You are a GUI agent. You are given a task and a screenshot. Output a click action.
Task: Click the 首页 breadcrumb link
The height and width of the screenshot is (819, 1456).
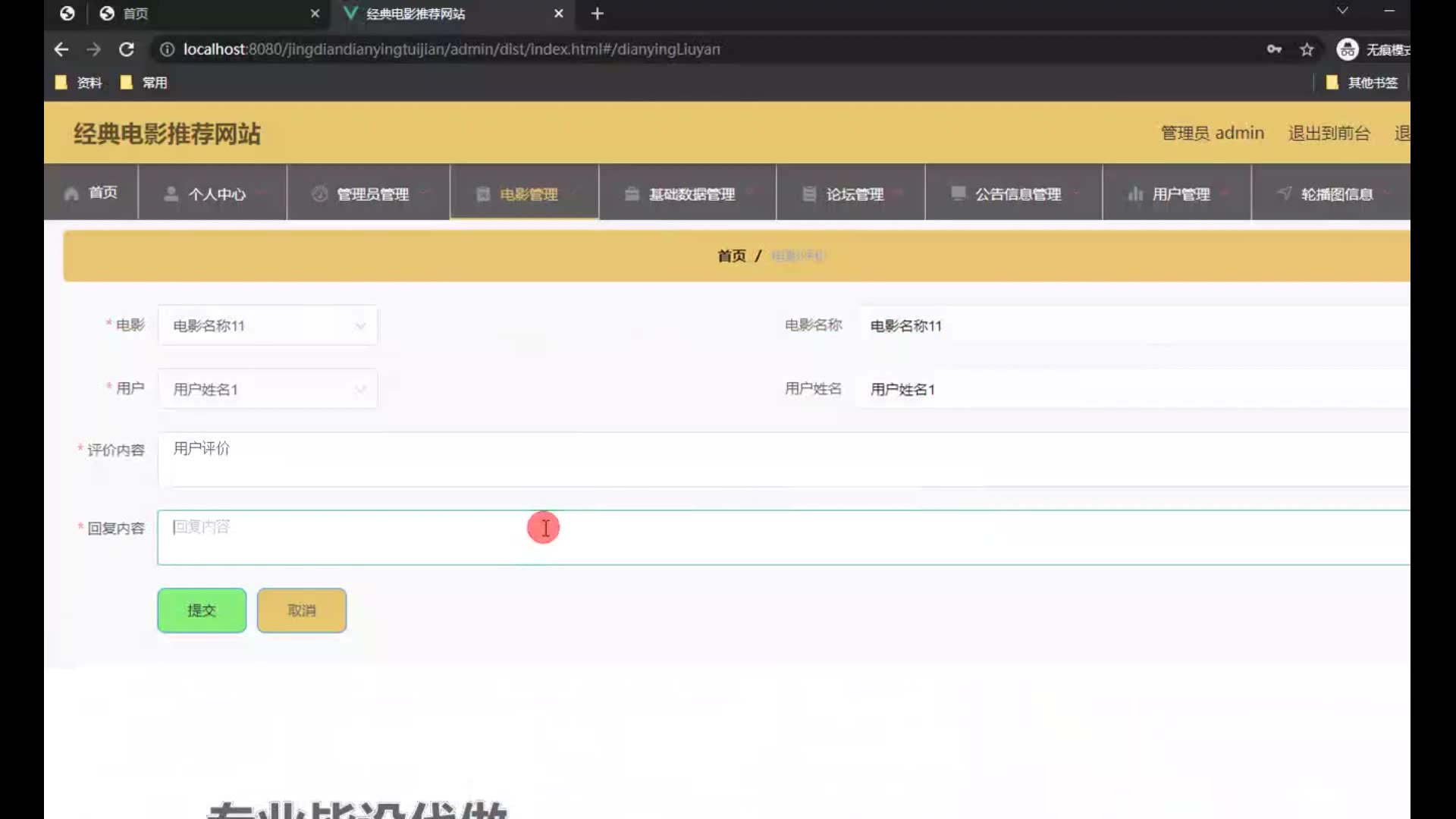coord(731,256)
